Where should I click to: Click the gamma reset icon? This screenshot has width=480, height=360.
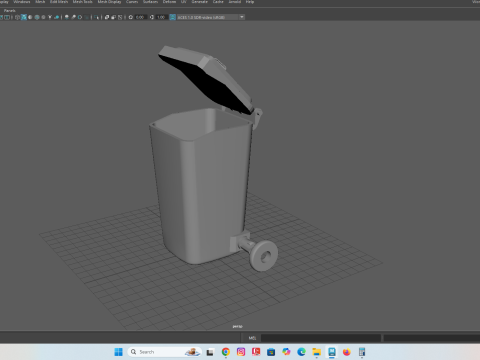pos(152,17)
